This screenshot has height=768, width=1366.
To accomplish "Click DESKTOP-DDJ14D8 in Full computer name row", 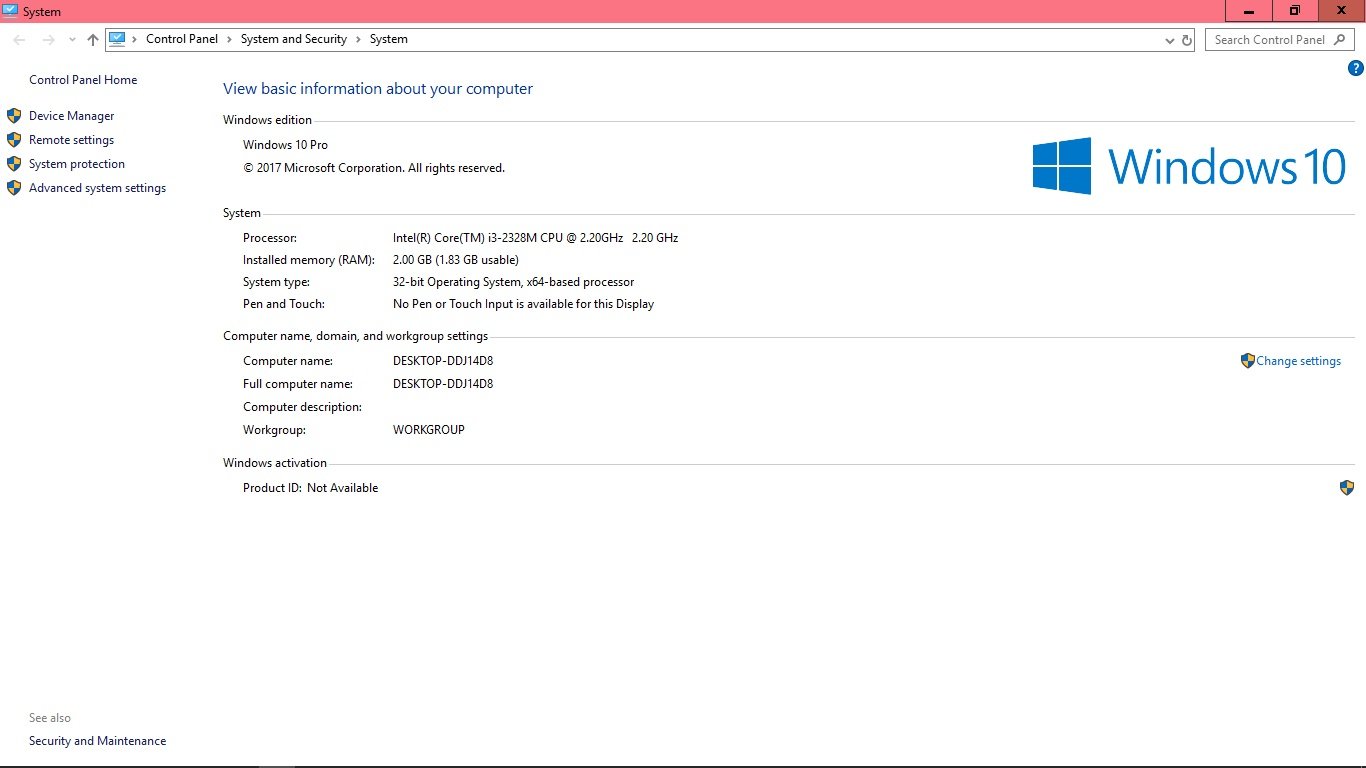I will coord(443,384).
